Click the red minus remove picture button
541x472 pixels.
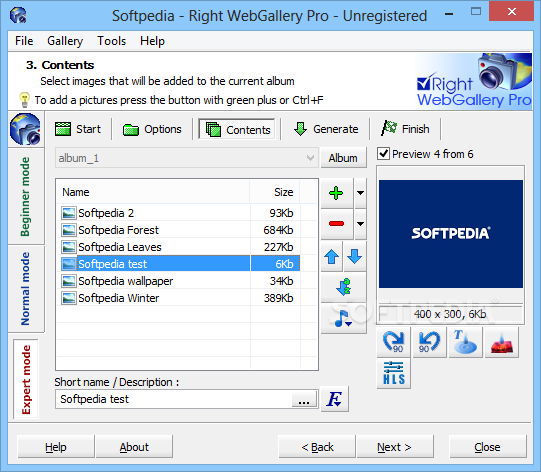[x=336, y=224]
